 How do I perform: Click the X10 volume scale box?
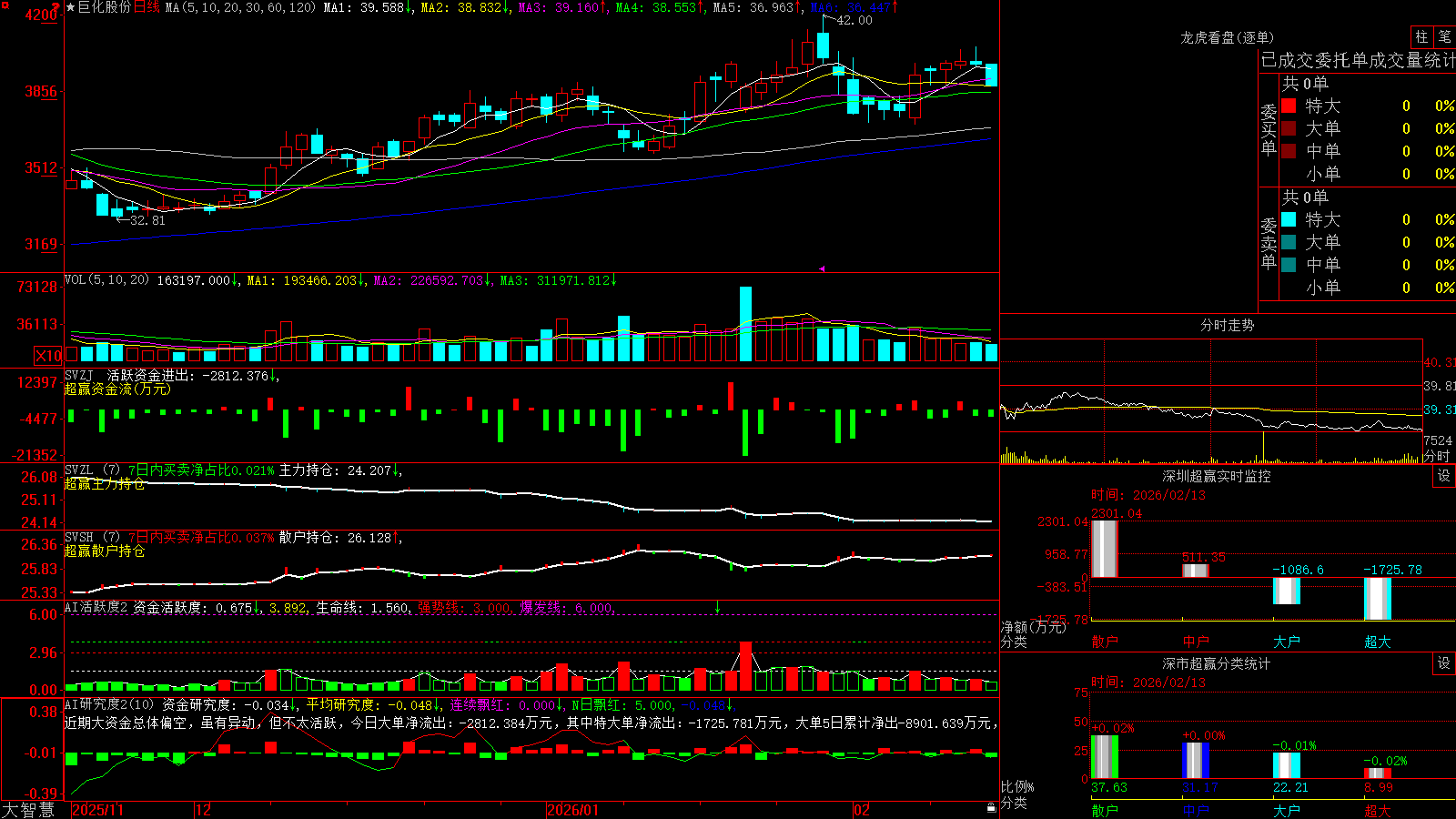click(49, 356)
